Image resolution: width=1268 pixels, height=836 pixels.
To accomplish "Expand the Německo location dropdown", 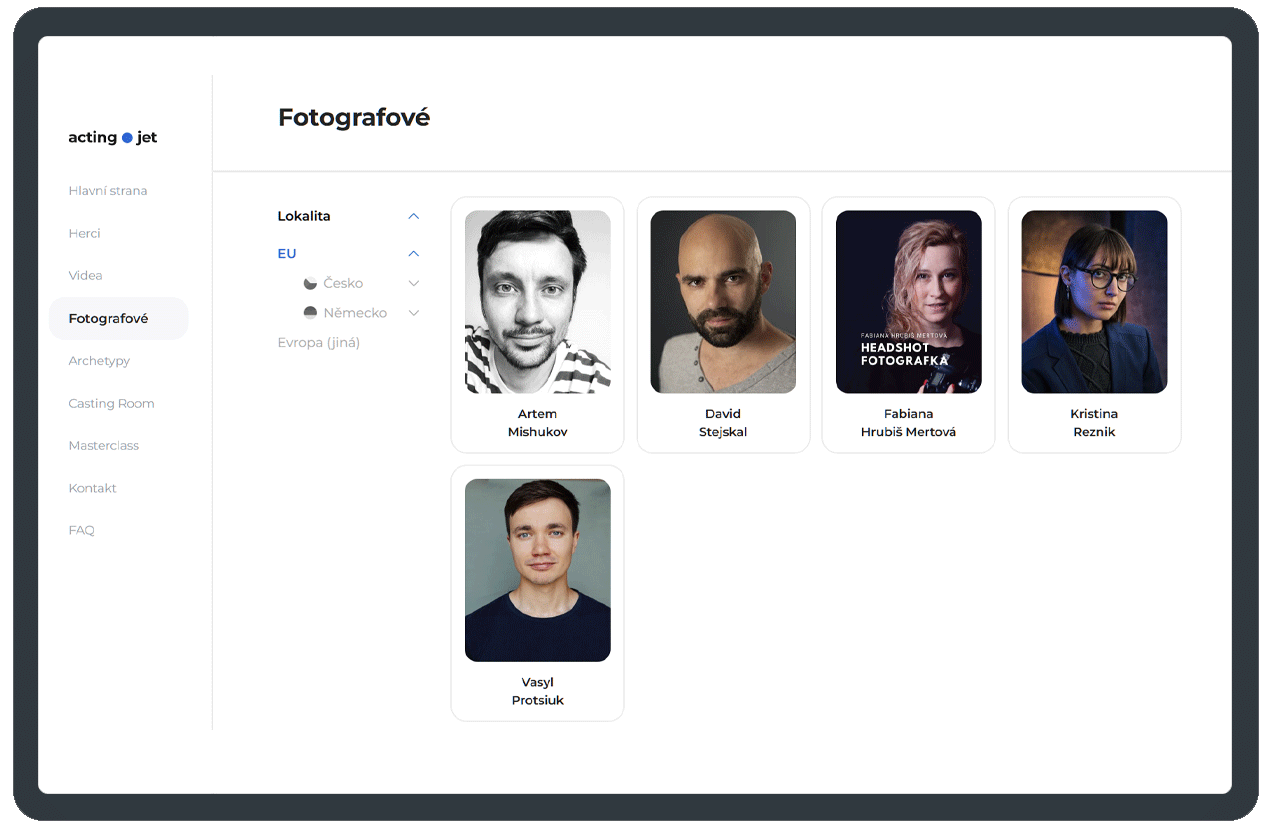I will pyautogui.click(x=414, y=313).
